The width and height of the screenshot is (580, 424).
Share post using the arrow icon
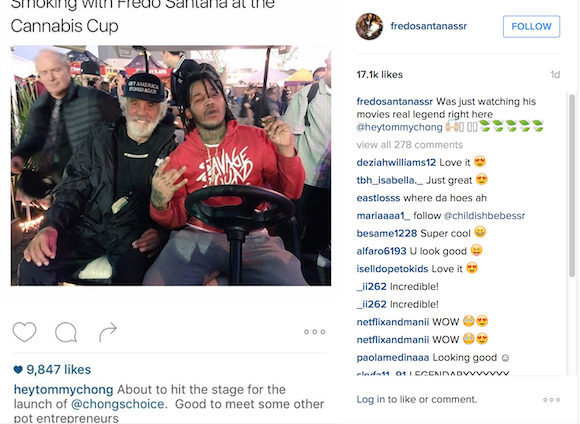click(x=108, y=332)
